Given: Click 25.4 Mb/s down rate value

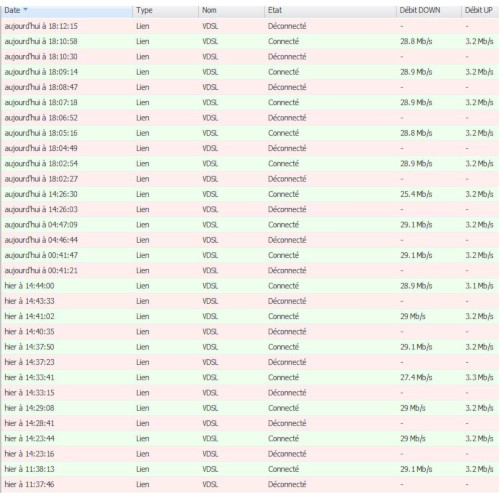Looking at the screenshot, I should [416, 194].
